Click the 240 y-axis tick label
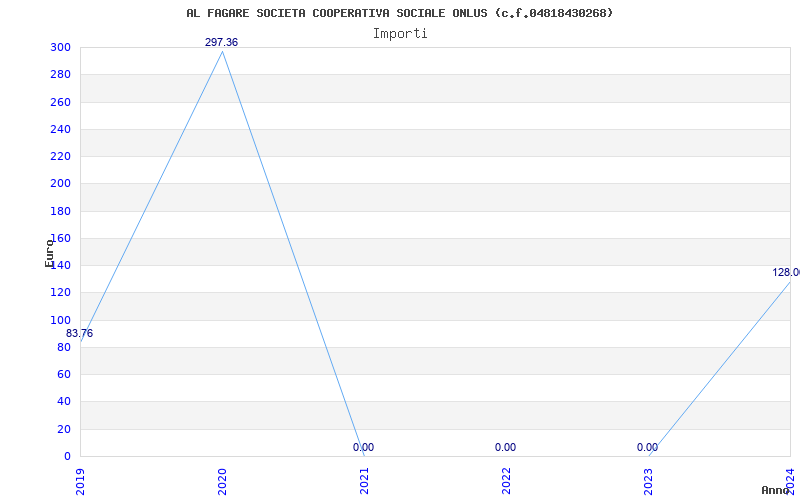The height and width of the screenshot is (500, 800). [x=60, y=130]
